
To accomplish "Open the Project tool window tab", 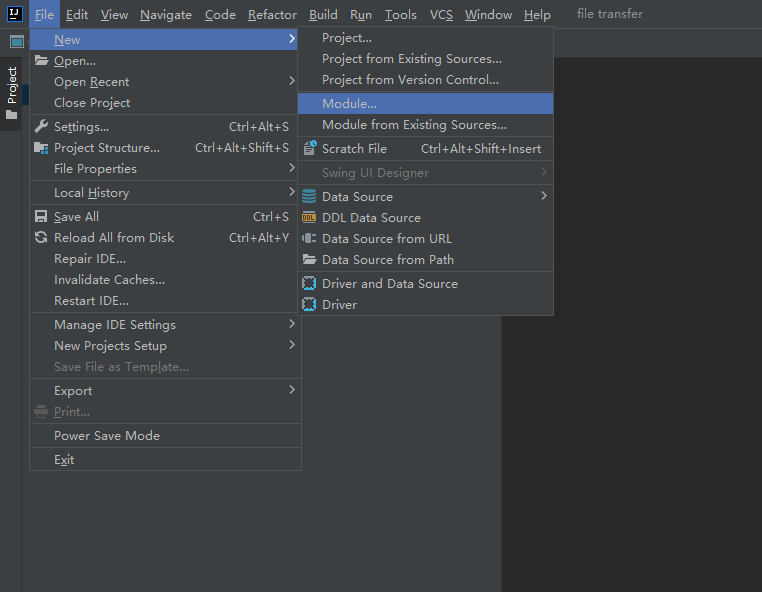I will (12, 86).
